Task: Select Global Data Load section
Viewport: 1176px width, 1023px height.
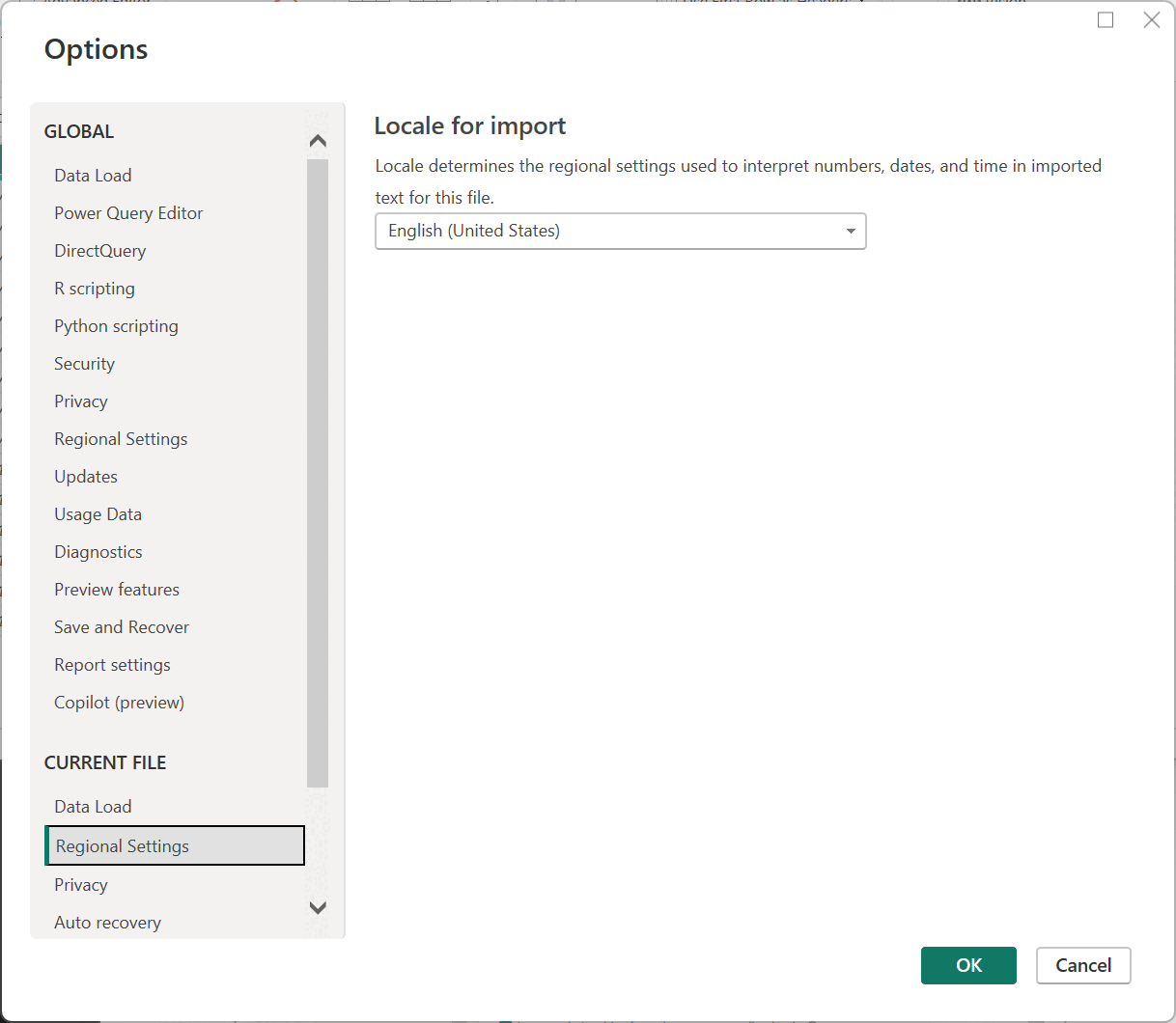Action: tap(93, 176)
